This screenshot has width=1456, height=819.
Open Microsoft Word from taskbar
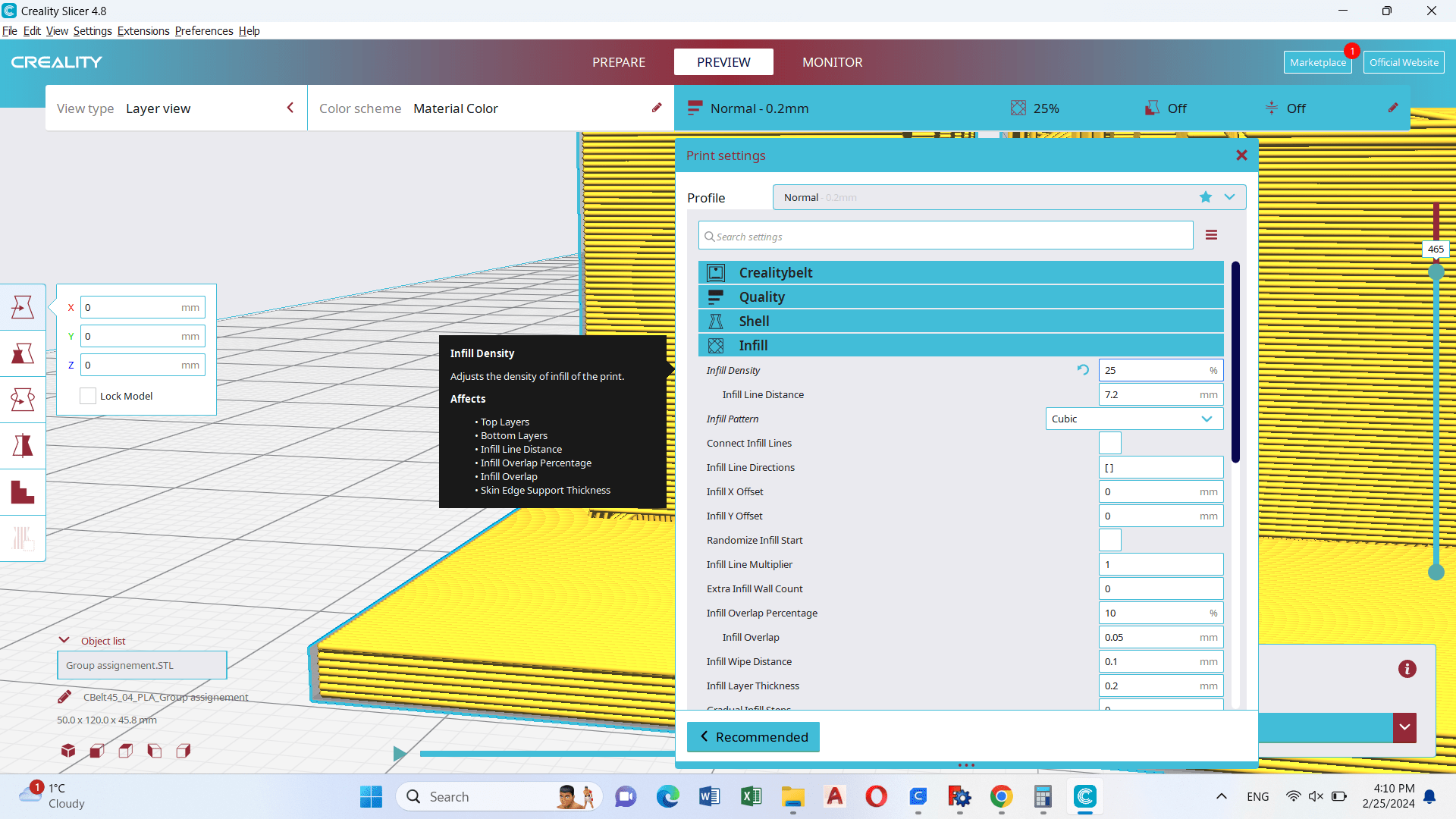tap(710, 796)
